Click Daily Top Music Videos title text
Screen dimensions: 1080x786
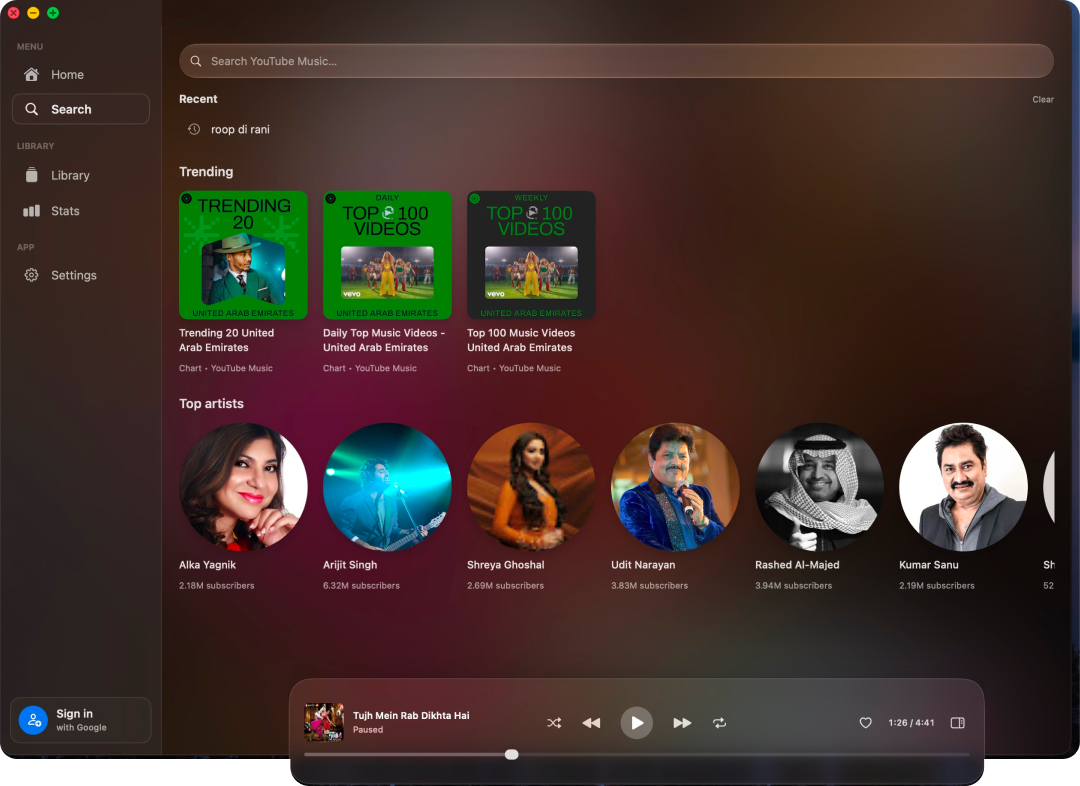point(384,340)
